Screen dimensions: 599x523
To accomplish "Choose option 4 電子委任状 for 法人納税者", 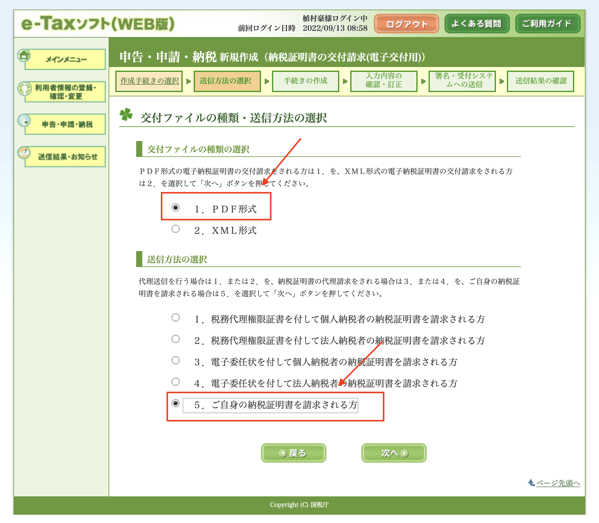I will [x=175, y=382].
